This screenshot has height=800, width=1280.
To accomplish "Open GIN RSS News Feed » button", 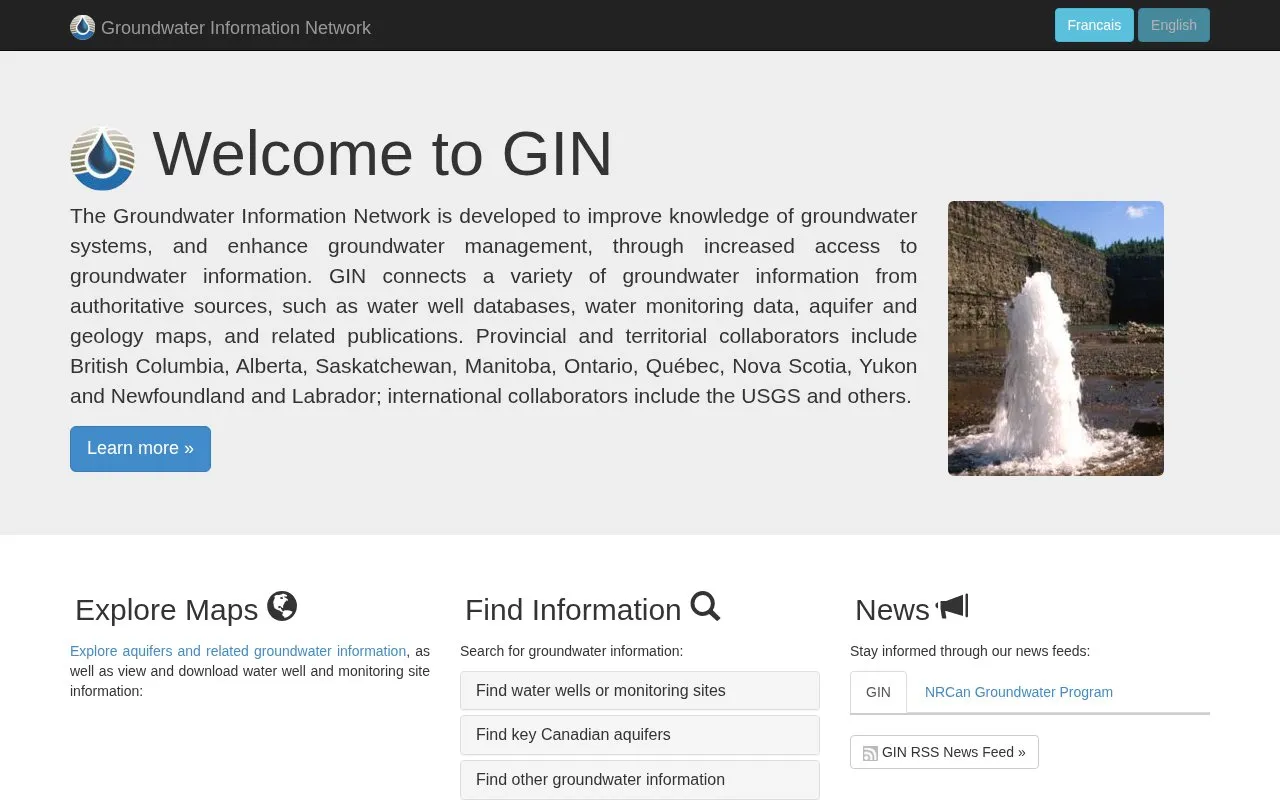I will [x=944, y=752].
